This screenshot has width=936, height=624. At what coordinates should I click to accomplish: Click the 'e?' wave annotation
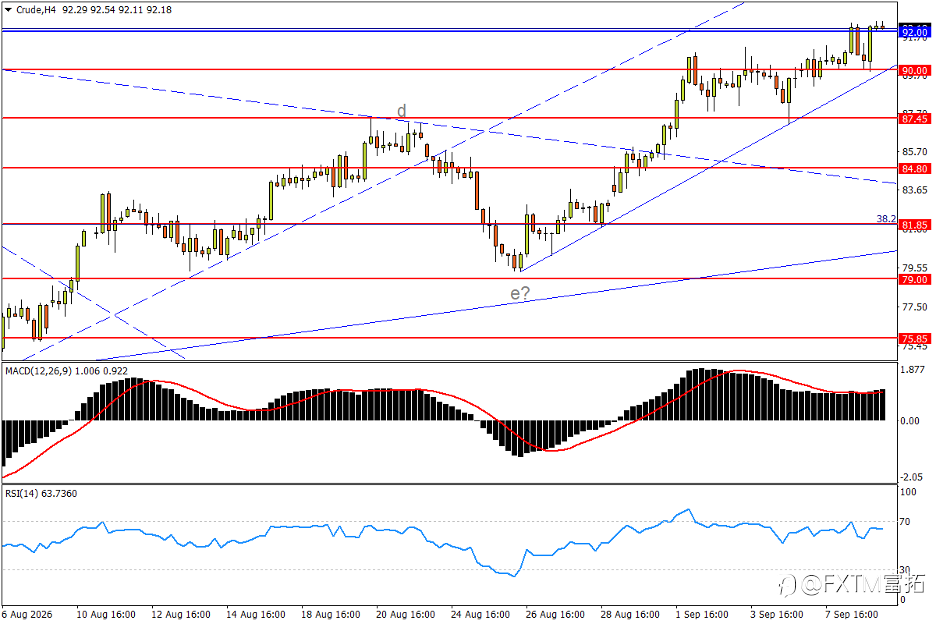click(x=519, y=293)
